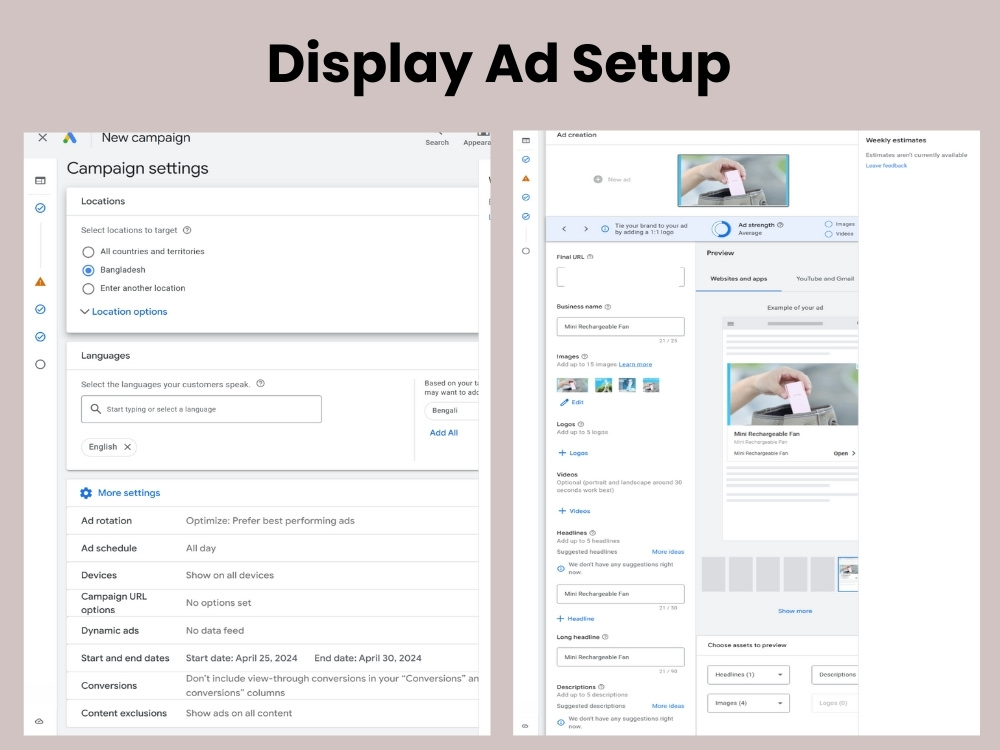Switch to YouTube and Gmail preview tab

[x=825, y=279]
